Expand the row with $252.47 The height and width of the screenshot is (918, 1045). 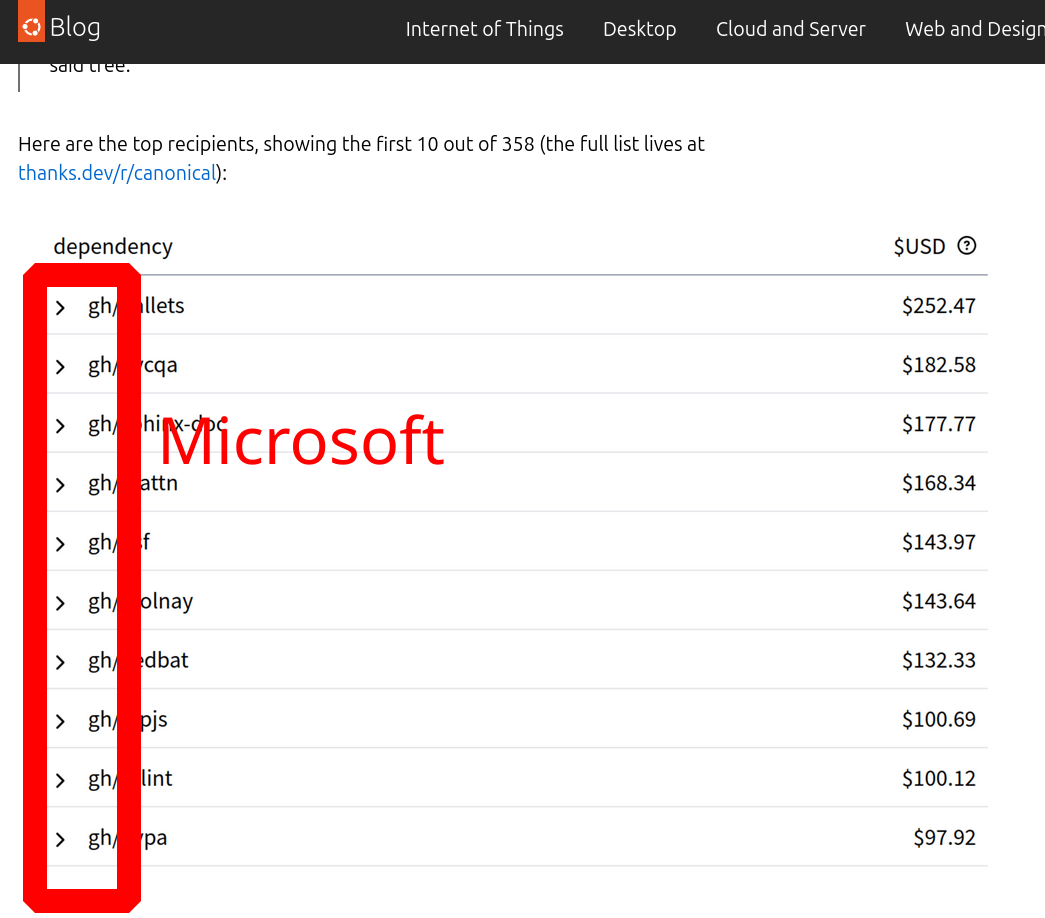point(61,307)
